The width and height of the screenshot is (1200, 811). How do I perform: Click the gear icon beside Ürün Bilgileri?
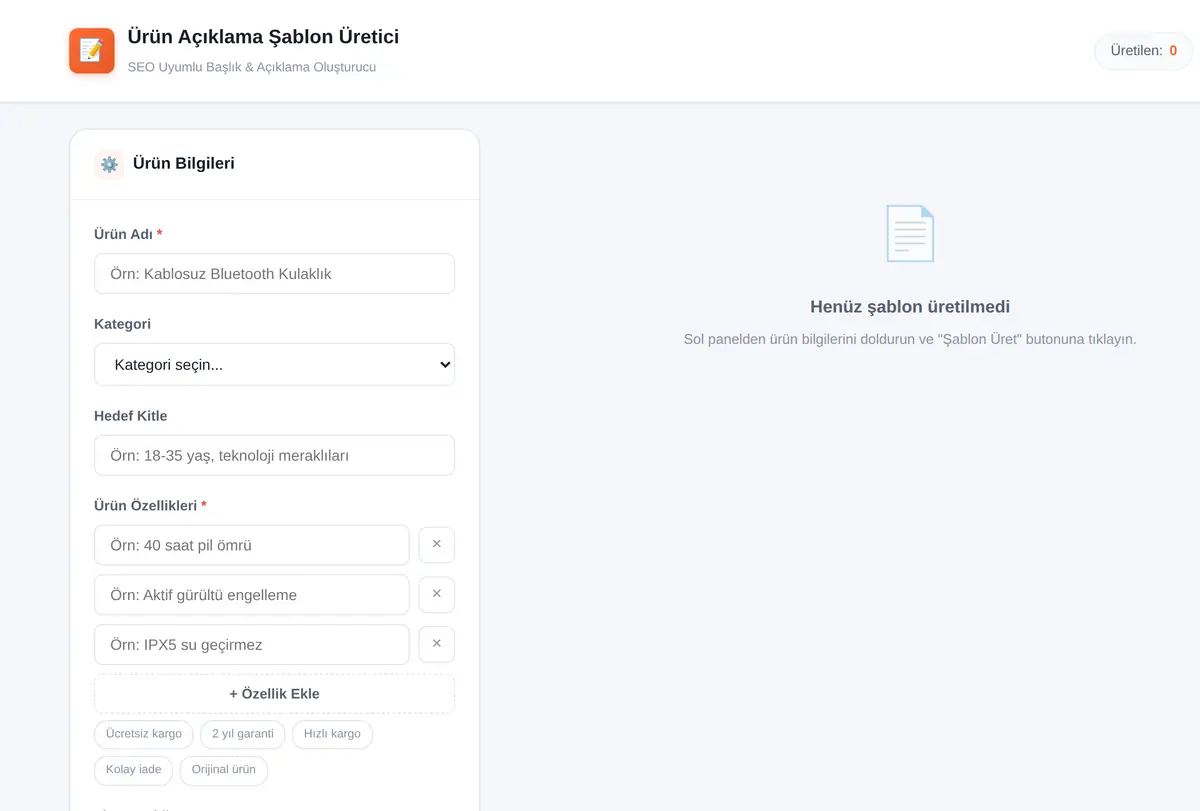(x=109, y=164)
